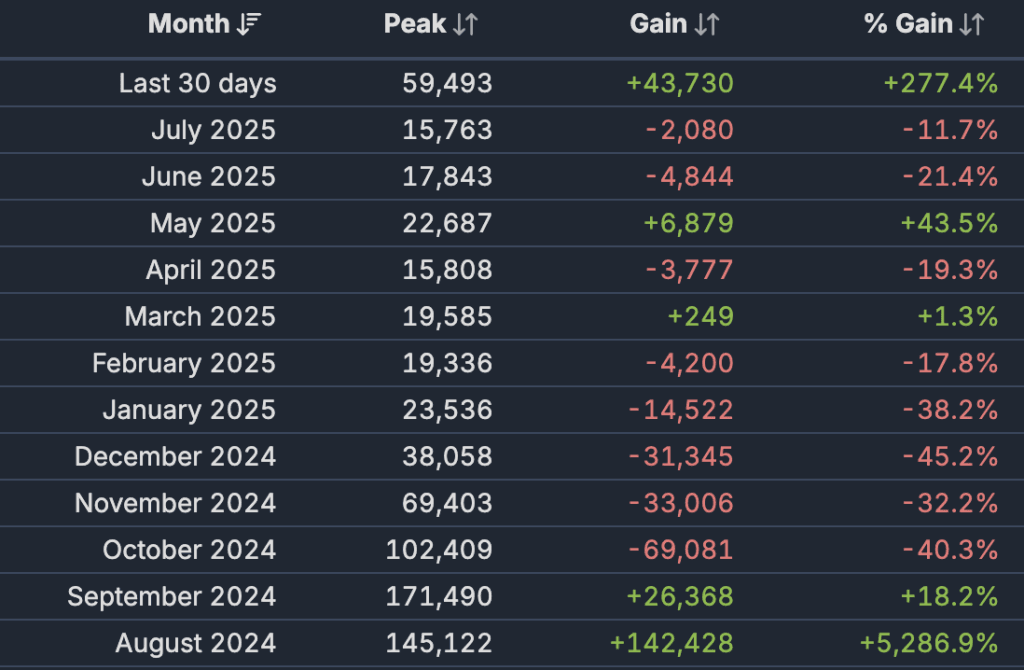Click the October 2024 peak value 102,409
Image resolution: width=1024 pixels, height=670 pixels.
[x=439, y=550]
